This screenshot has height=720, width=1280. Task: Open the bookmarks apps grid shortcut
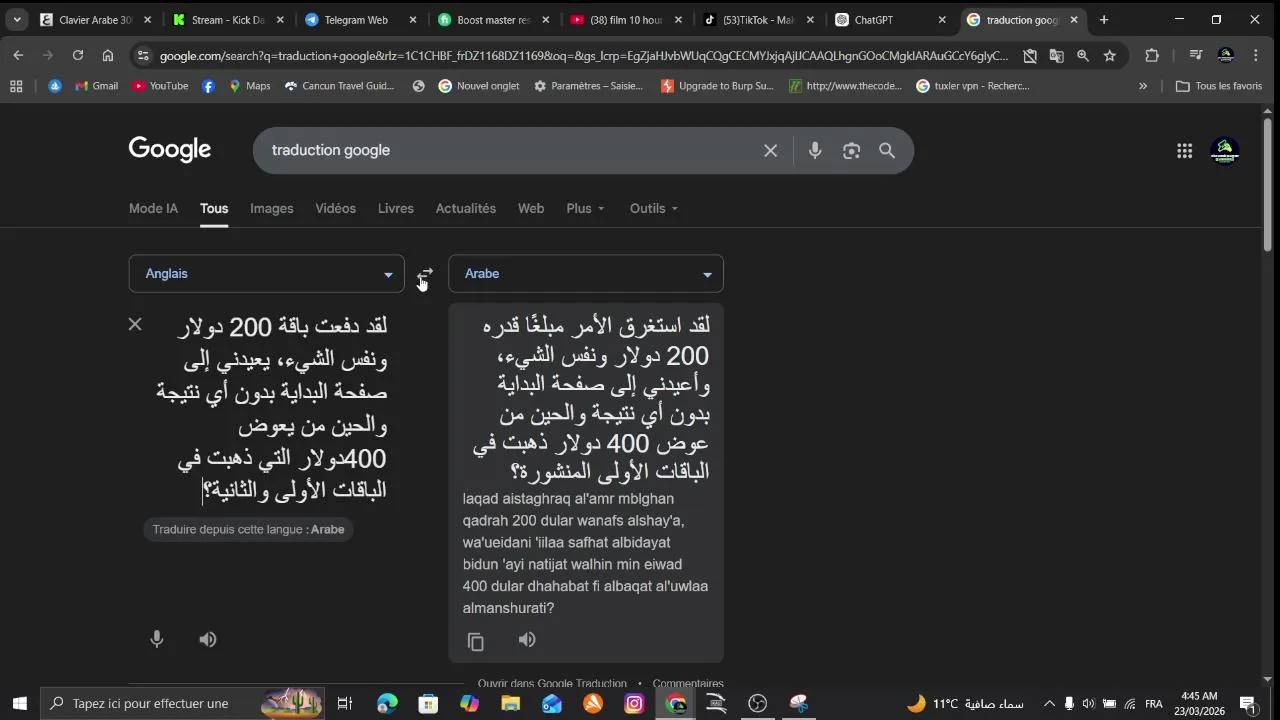16,86
